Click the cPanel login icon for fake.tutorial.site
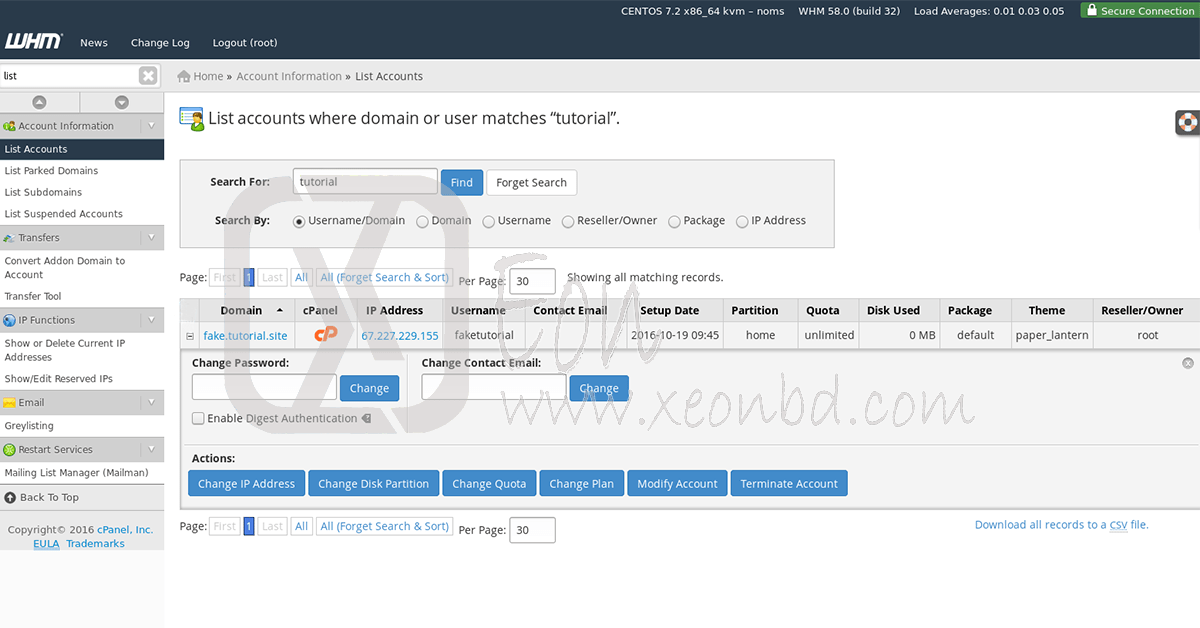The height and width of the screenshot is (628, 1200). 326,335
